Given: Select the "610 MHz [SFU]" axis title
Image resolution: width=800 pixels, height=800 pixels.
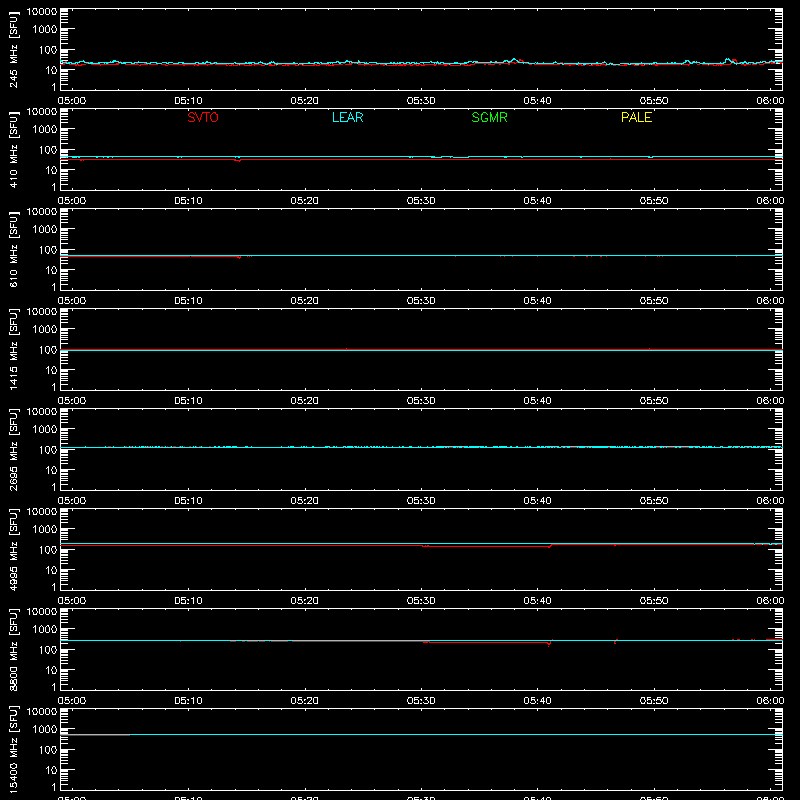Looking at the screenshot, I should tap(13, 249).
